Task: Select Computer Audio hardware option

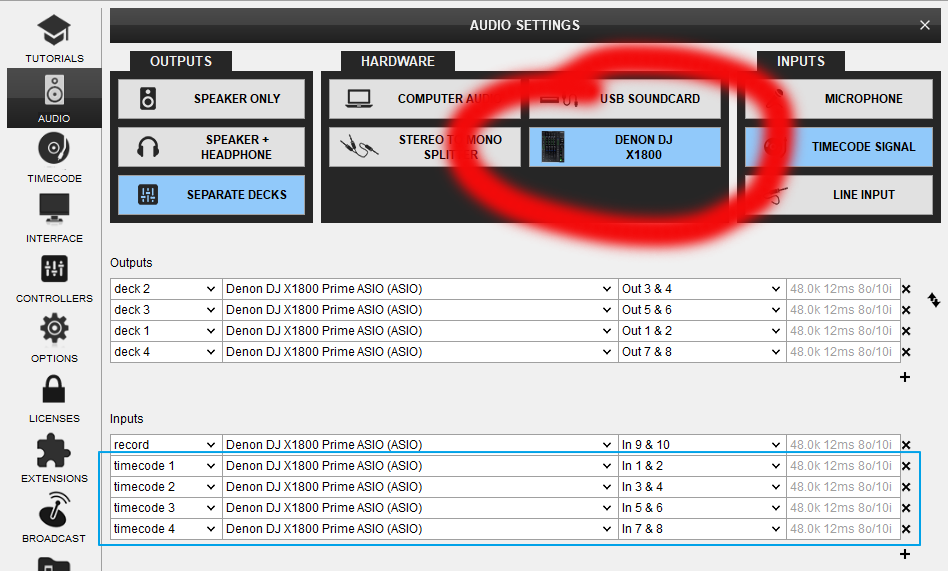Action: 424,99
